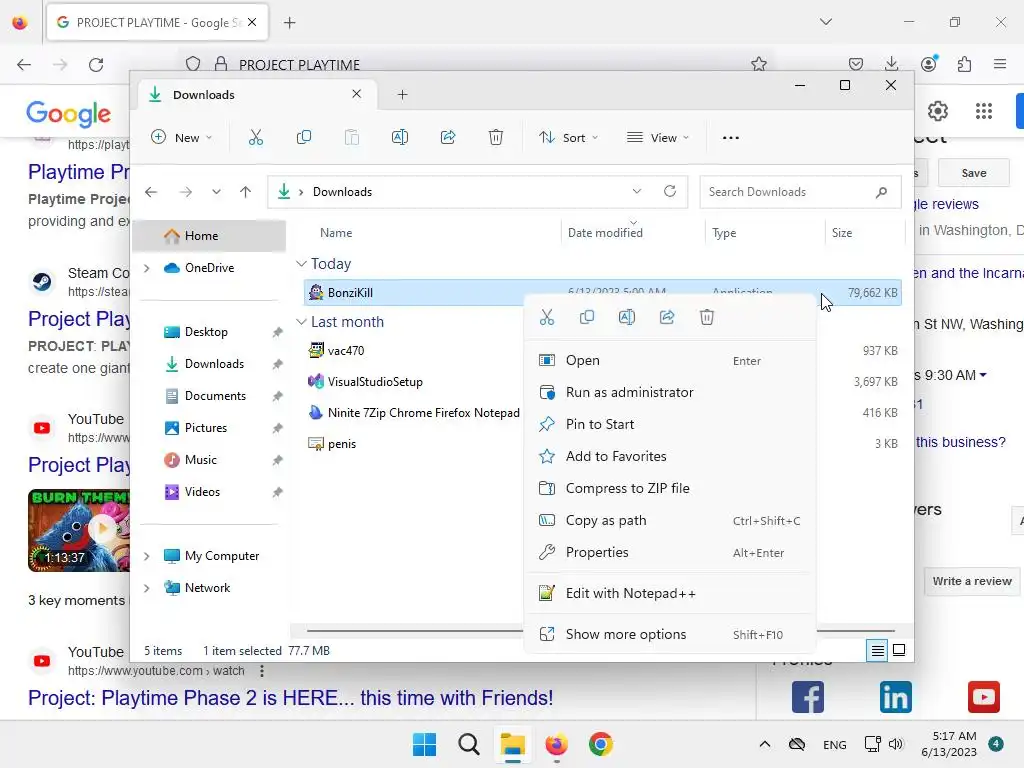The height and width of the screenshot is (768, 1024).
Task: Collapse the Today group
Action: (x=301, y=264)
